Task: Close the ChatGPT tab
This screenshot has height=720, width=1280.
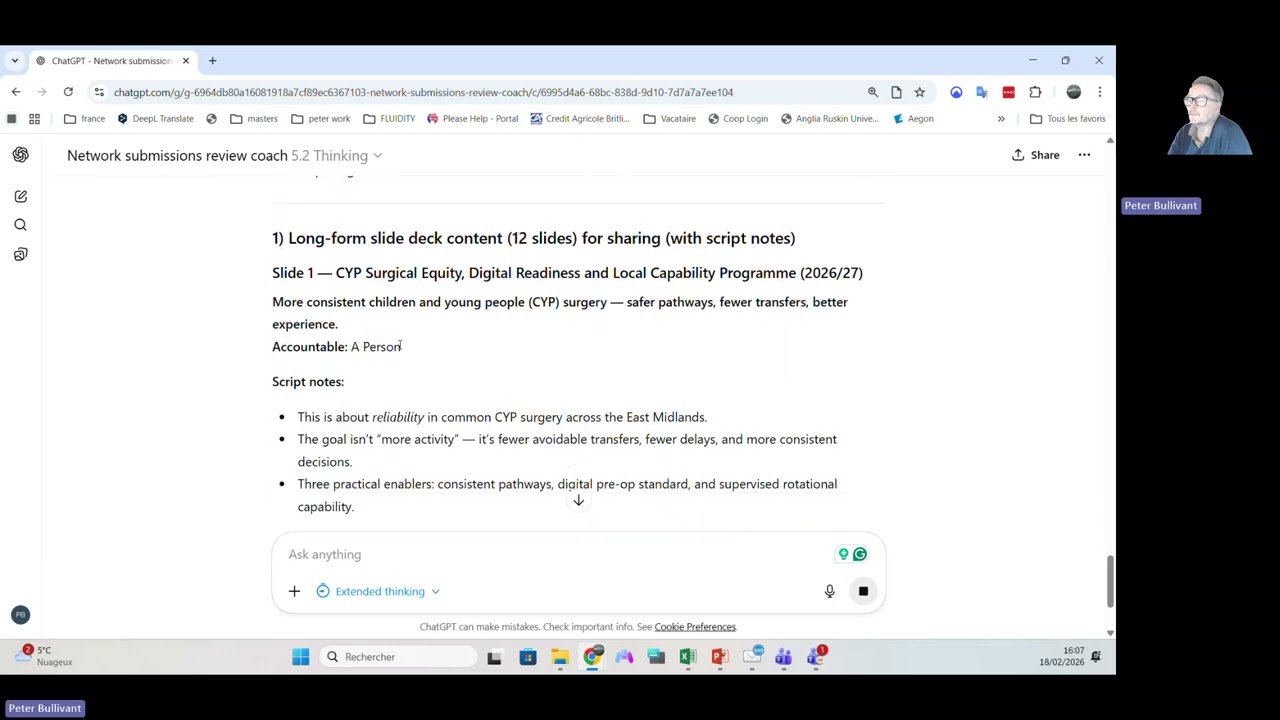Action: point(185,61)
